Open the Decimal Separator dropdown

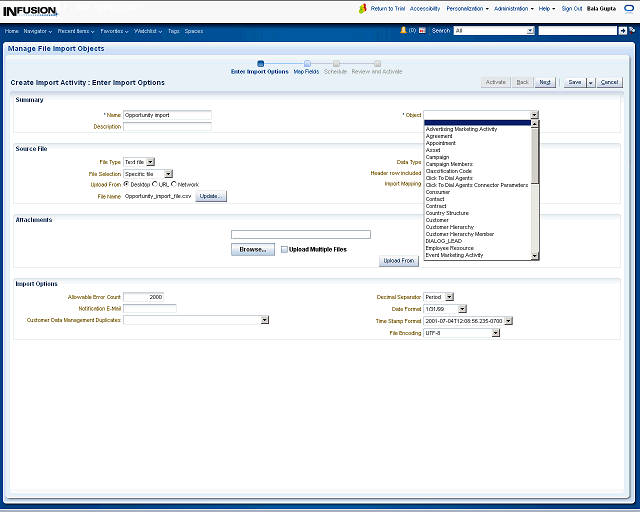click(x=449, y=297)
